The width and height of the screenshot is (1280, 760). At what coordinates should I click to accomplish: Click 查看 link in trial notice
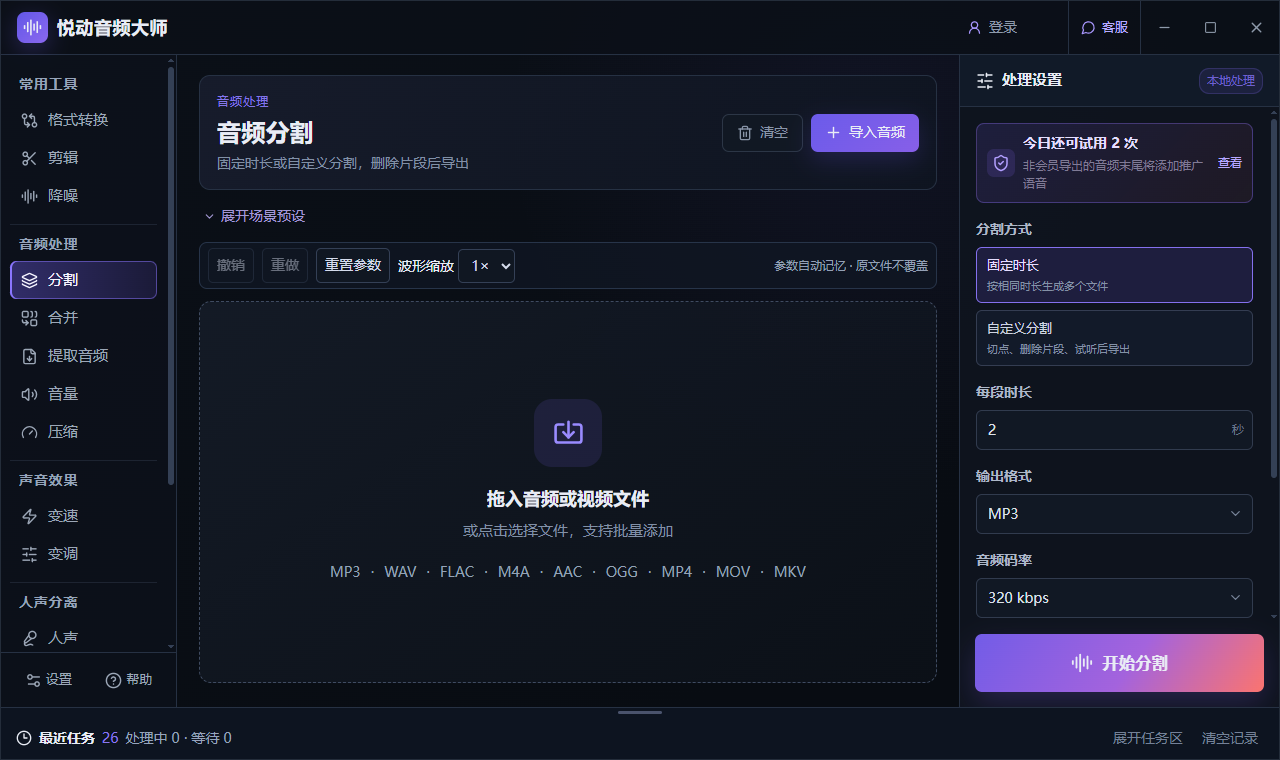[1229, 163]
